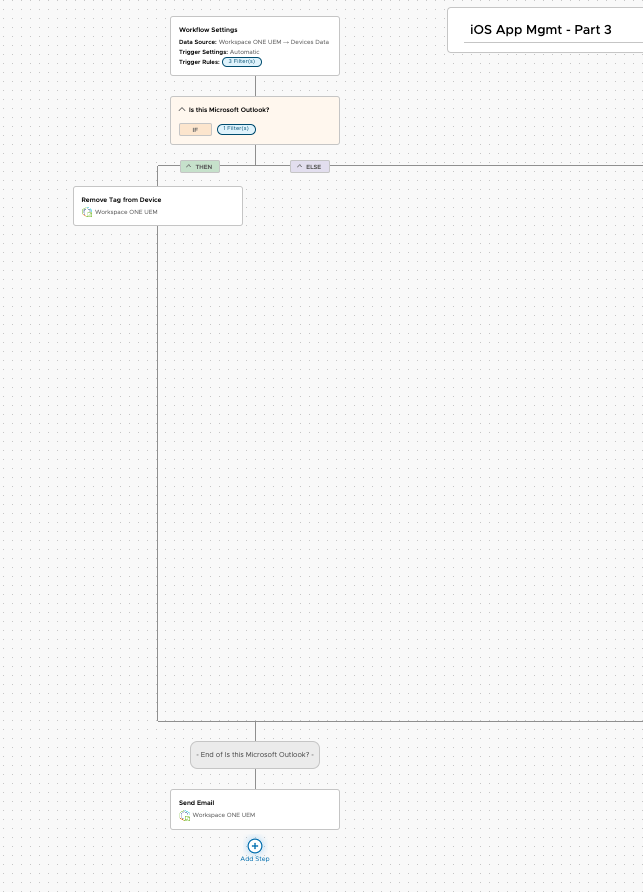Select the Send Email step card
Viewport: 643px width, 892px height.
pyautogui.click(x=255, y=809)
